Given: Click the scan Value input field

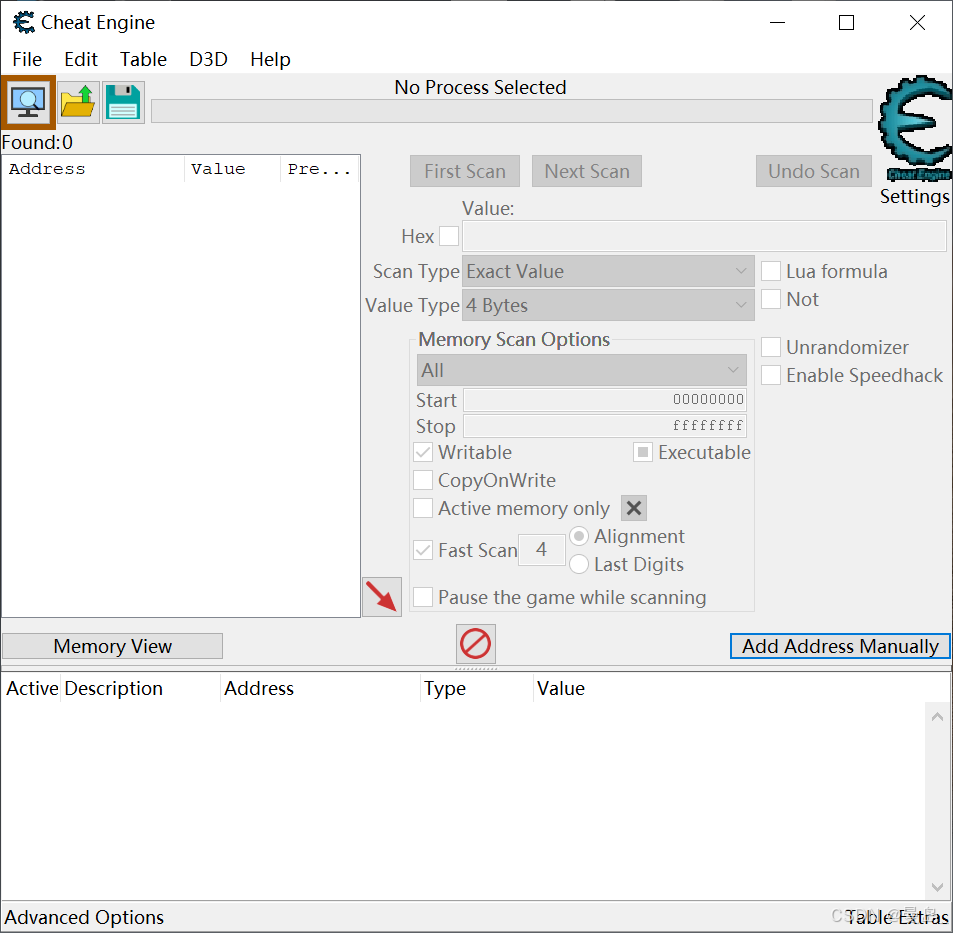Looking at the screenshot, I should point(704,236).
